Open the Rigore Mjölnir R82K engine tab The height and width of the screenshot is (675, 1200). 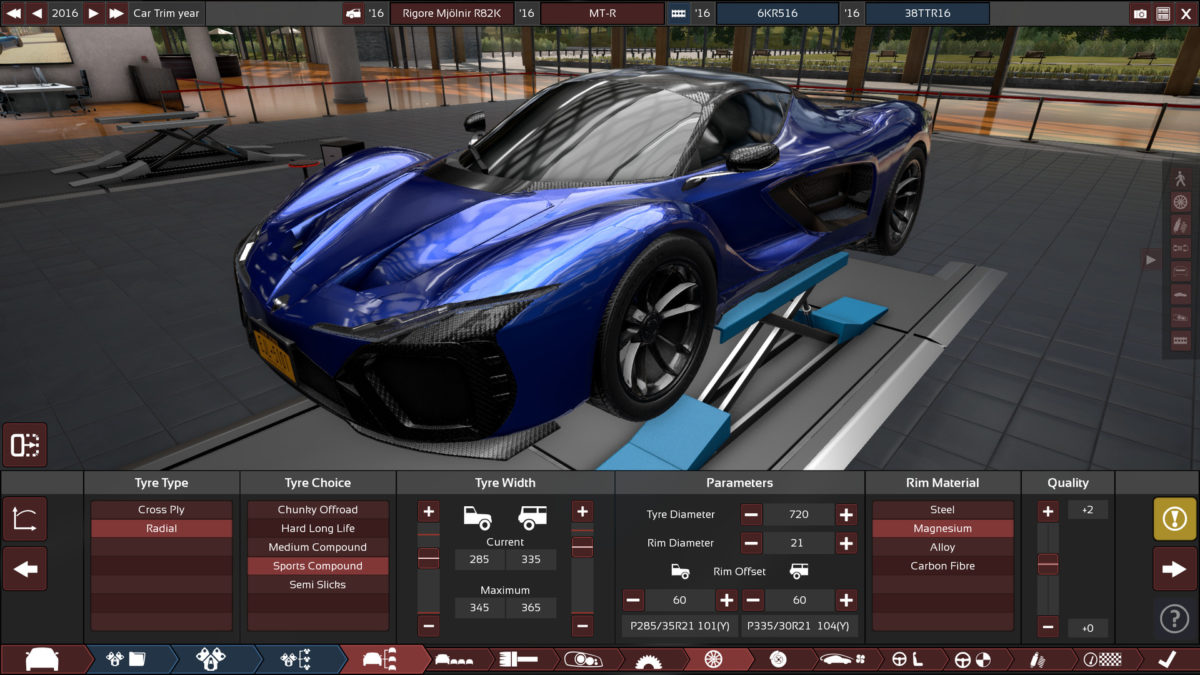(x=453, y=14)
